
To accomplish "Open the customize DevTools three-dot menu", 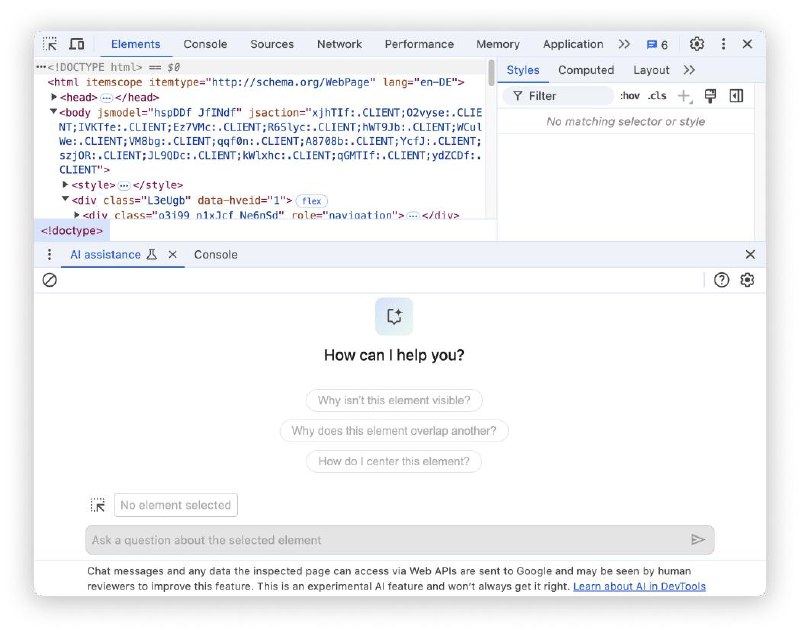I will click(x=723, y=44).
